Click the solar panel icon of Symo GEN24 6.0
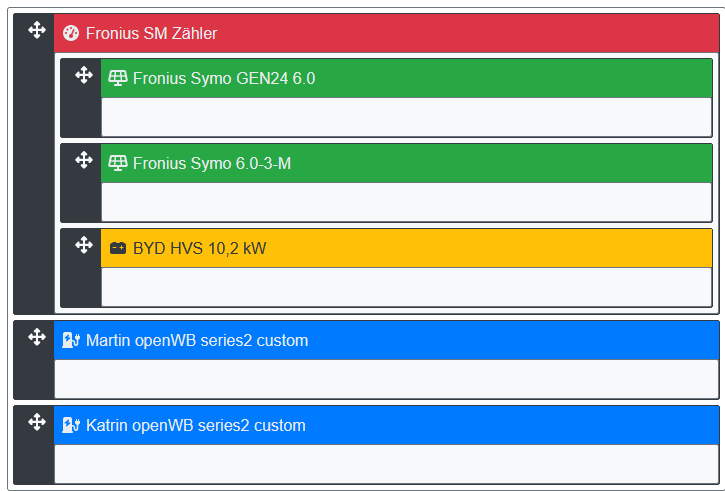 coord(117,78)
